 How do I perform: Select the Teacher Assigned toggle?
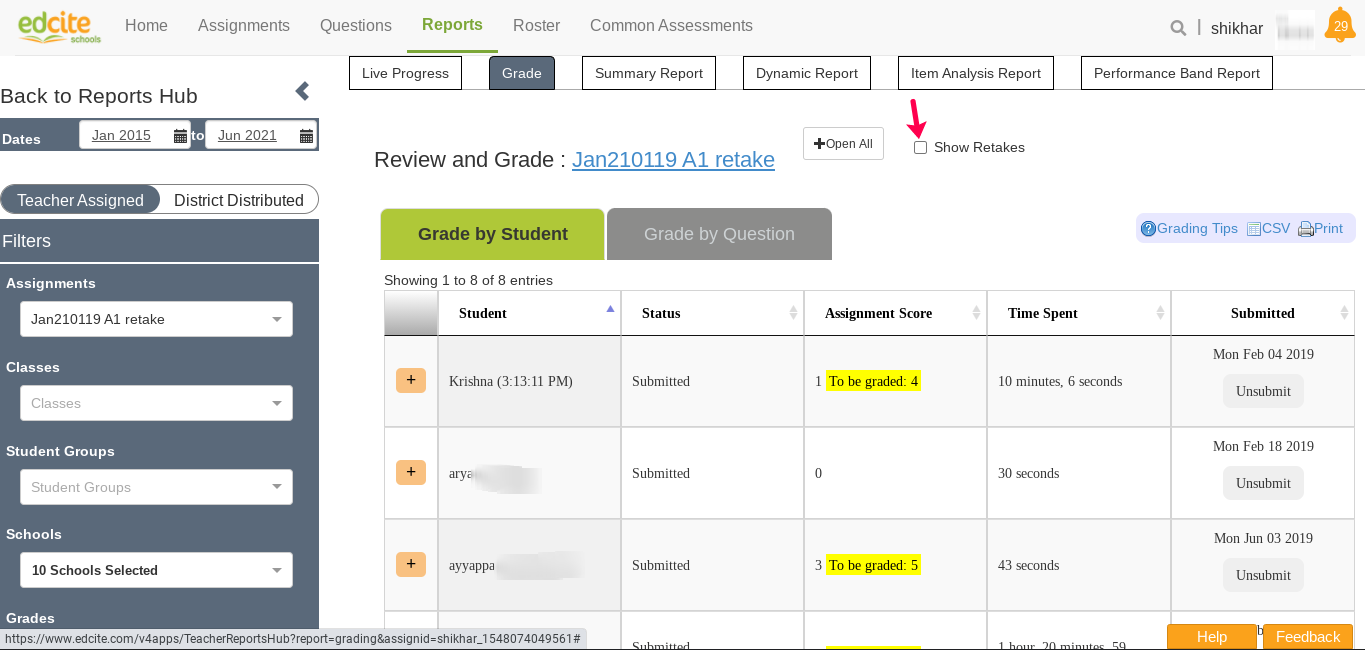pos(80,200)
